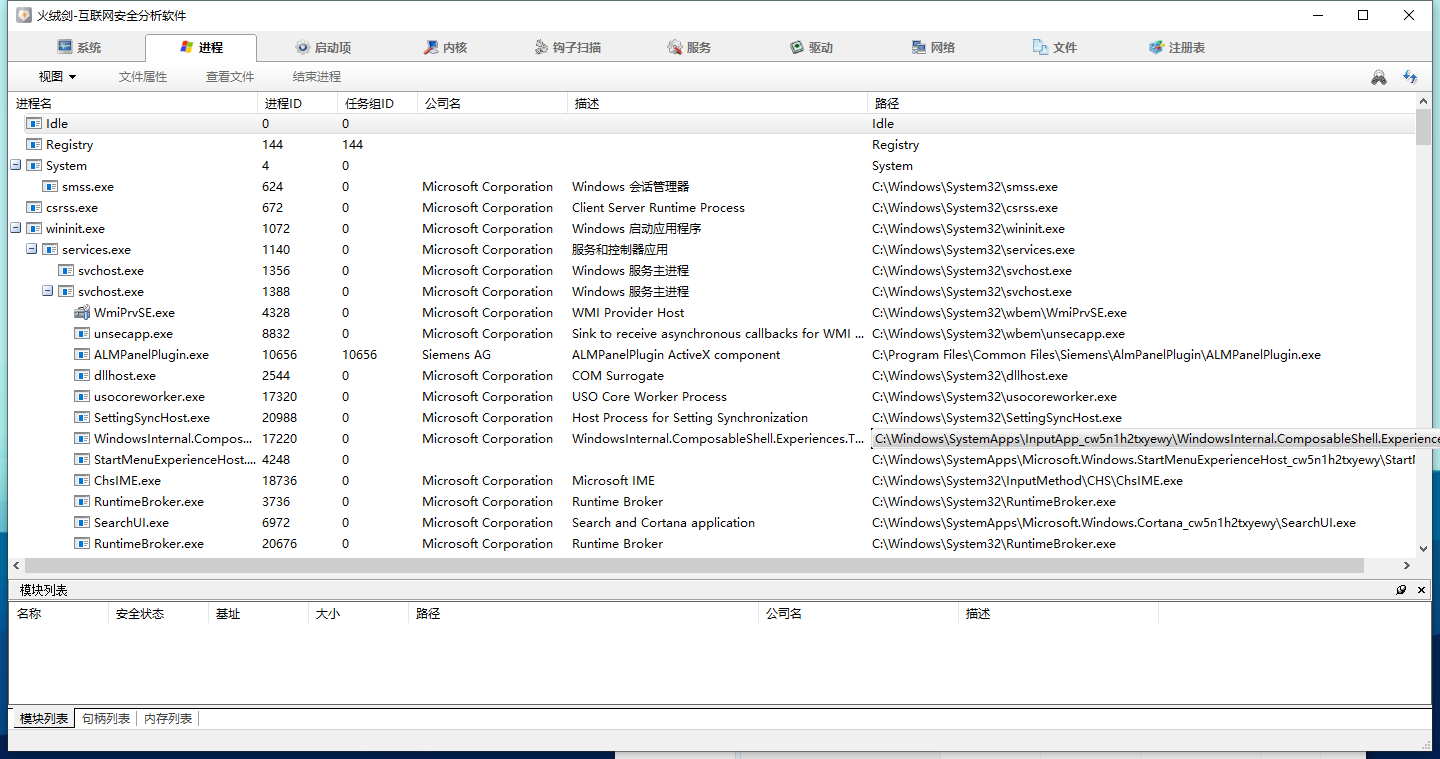Select svchost.exe with PID 1356
The width and height of the screenshot is (1440, 759).
point(712,271)
